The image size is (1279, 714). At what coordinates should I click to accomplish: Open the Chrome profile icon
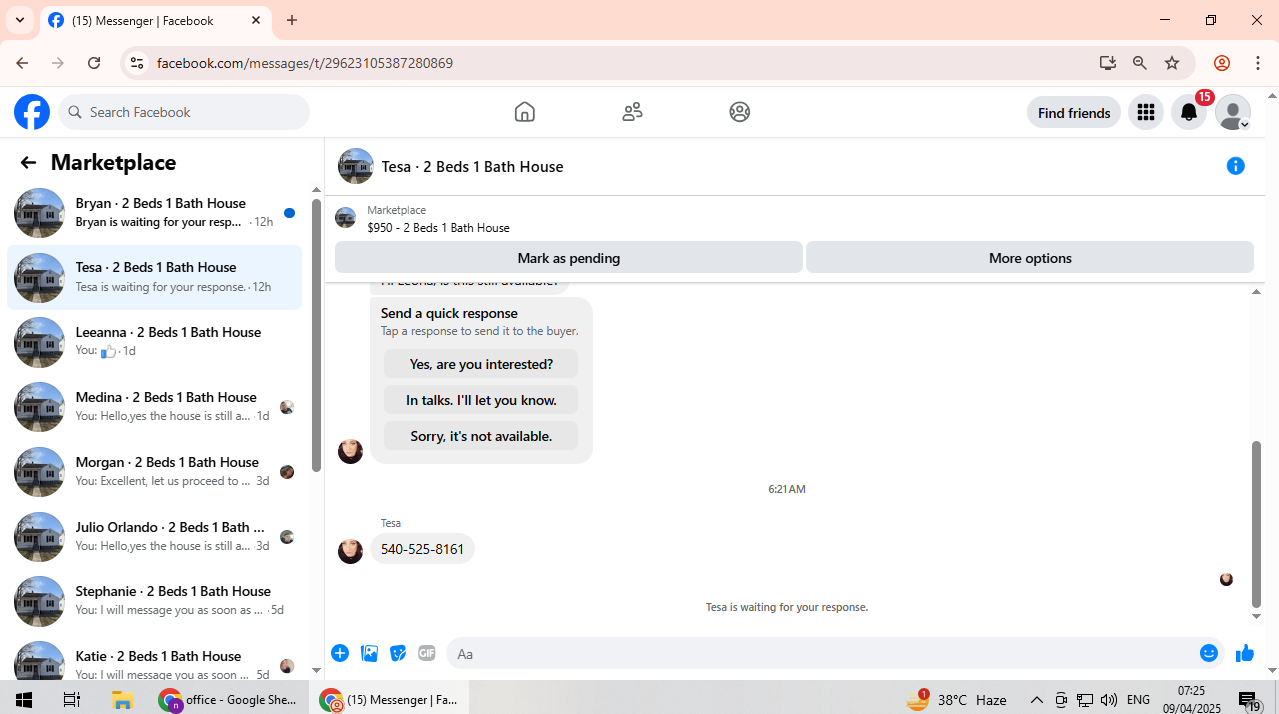[1221, 63]
